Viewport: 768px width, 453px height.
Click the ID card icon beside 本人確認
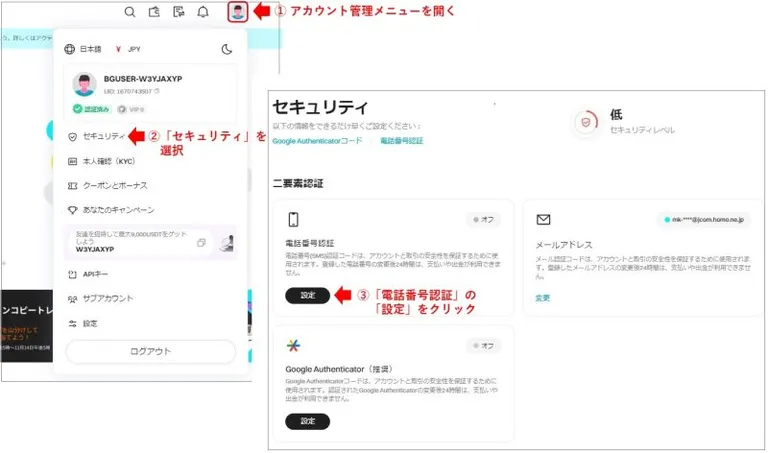[72, 161]
